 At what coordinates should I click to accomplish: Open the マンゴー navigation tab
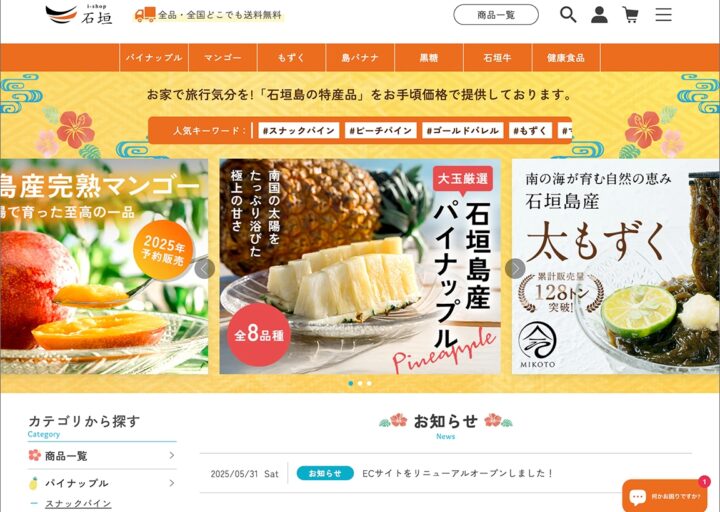[x=223, y=57]
